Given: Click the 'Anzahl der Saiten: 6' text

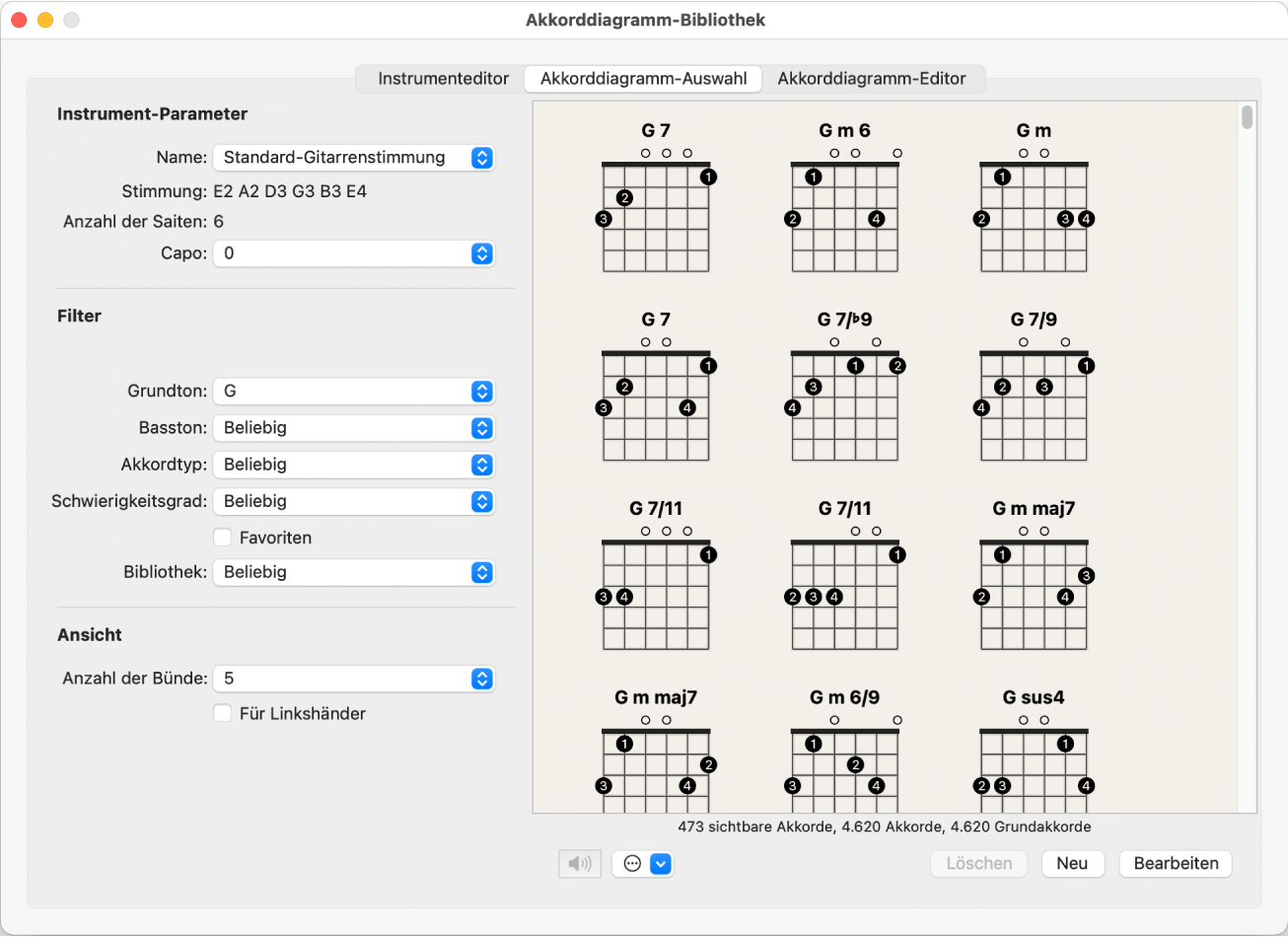Looking at the screenshot, I should coord(143,222).
